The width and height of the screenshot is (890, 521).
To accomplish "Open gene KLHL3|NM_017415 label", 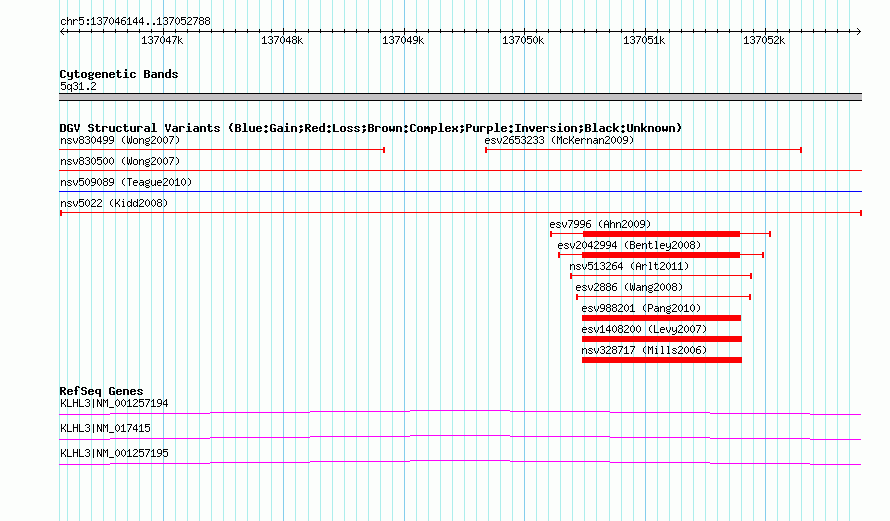I will pyautogui.click(x=105, y=428).
